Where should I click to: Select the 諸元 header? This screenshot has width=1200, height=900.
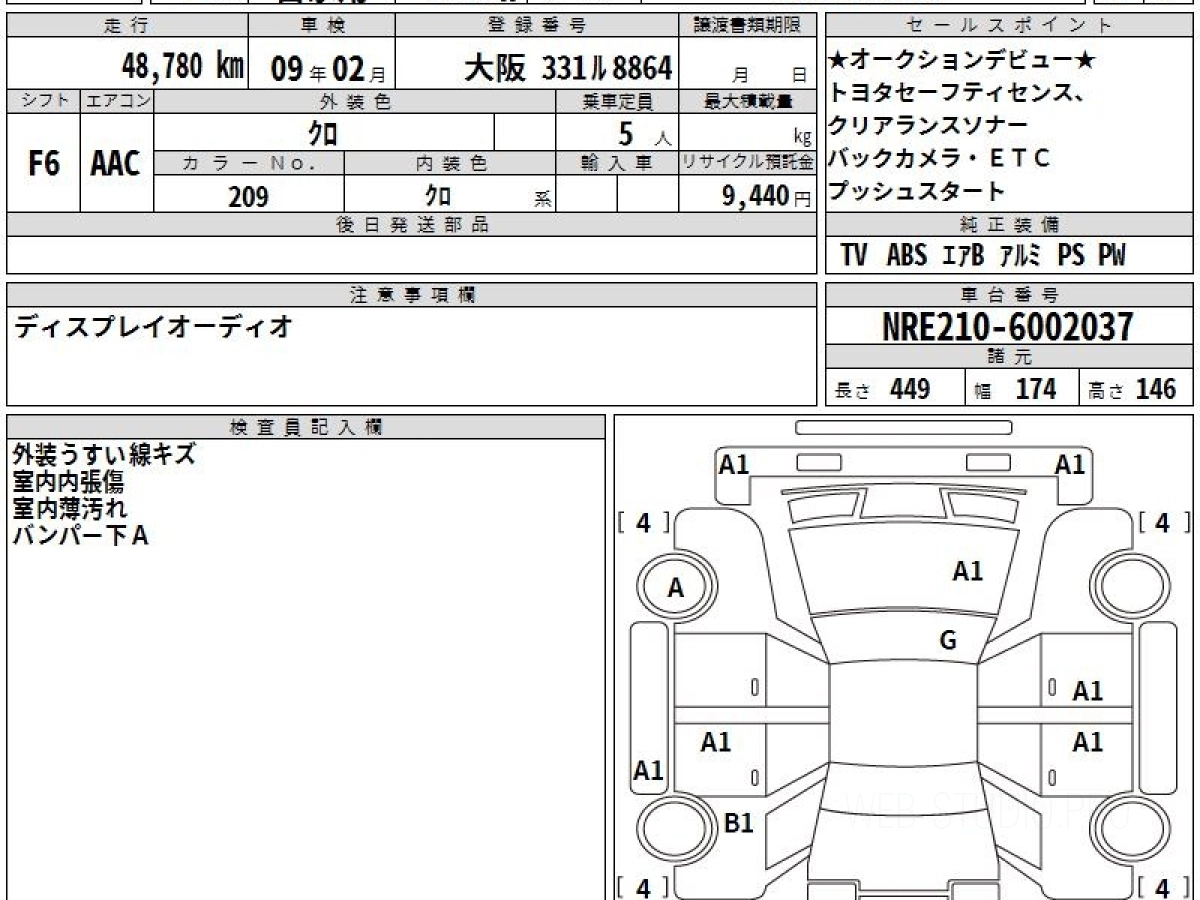(1010, 357)
